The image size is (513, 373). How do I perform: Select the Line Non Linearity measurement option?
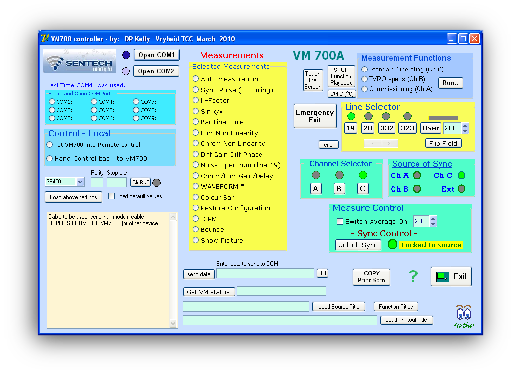click(x=196, y=132)
